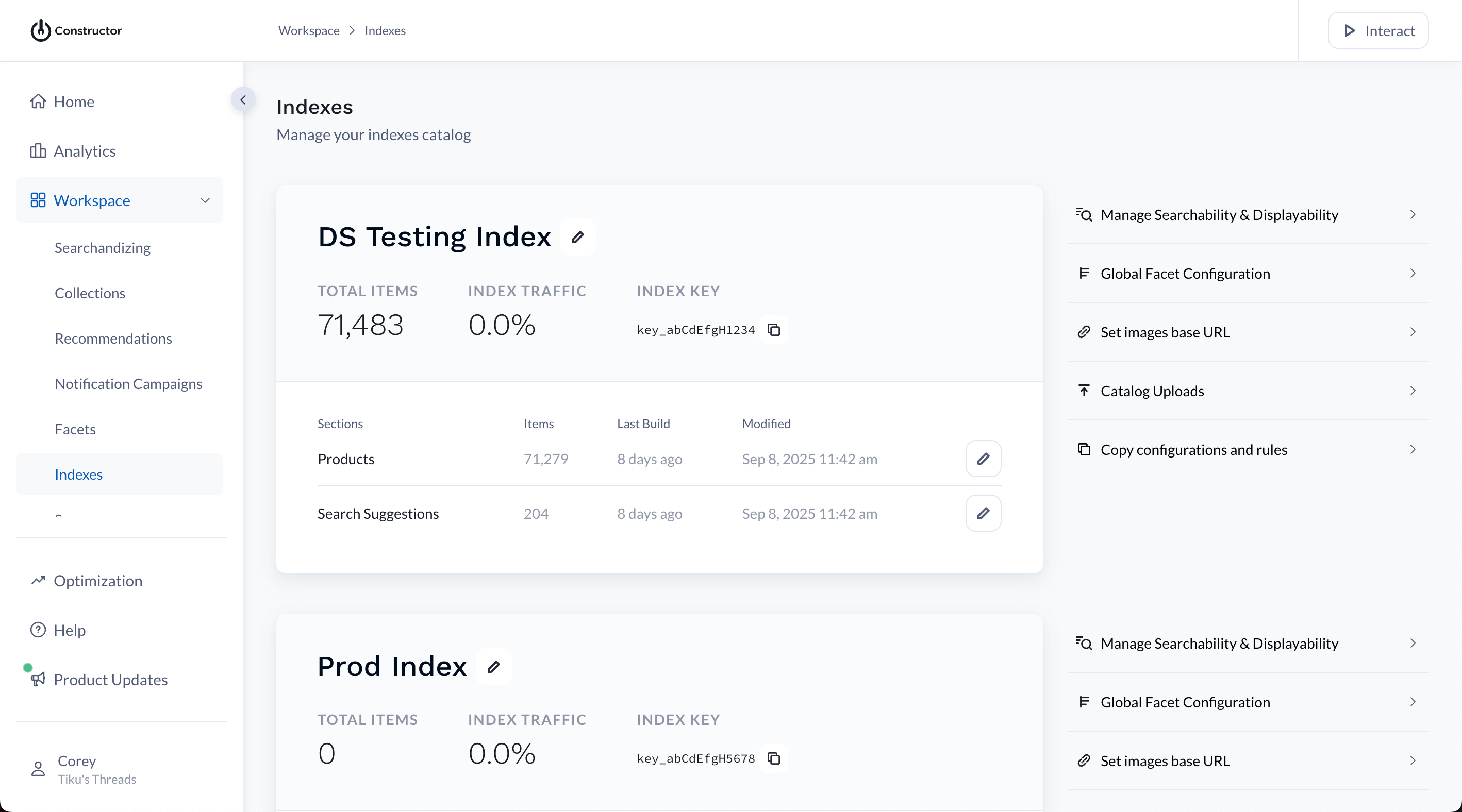Copy the DS Testing Index key

[x=774, y=329]
